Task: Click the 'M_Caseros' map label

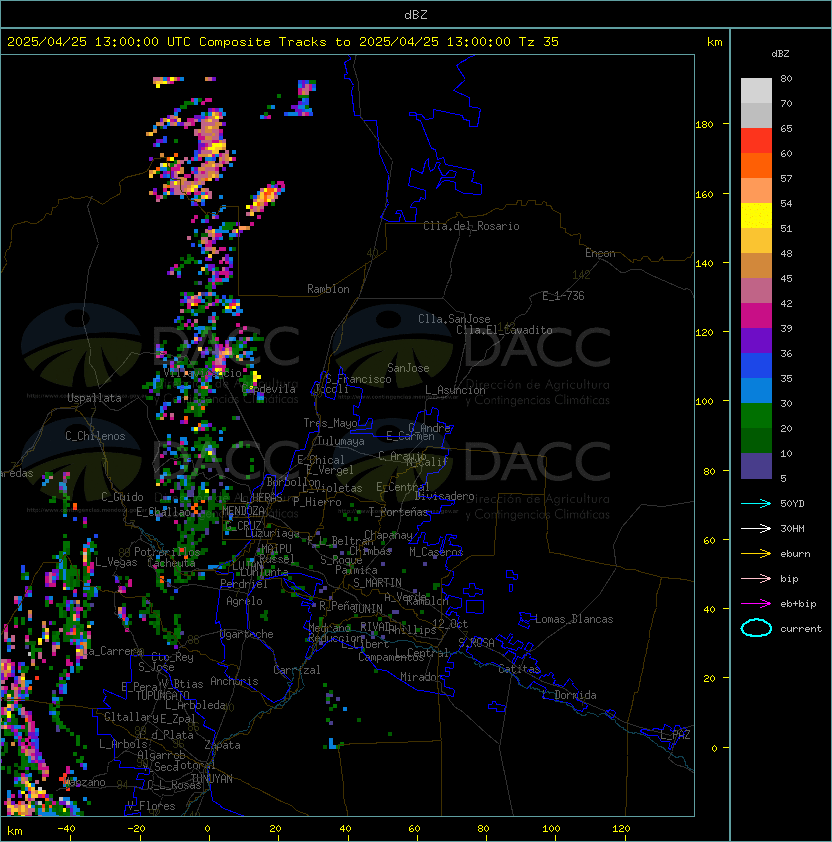Action: (436, 552)
